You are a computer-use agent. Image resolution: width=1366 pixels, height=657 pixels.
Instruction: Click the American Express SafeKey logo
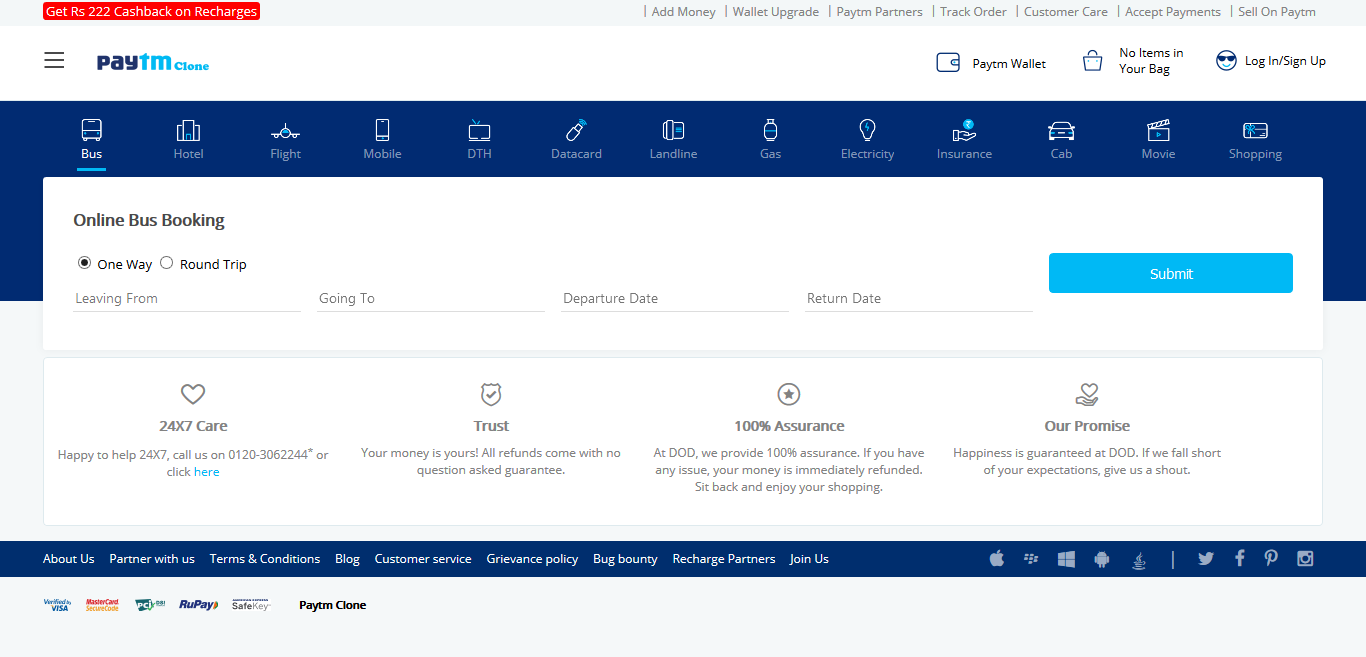(x=251, y=605)
